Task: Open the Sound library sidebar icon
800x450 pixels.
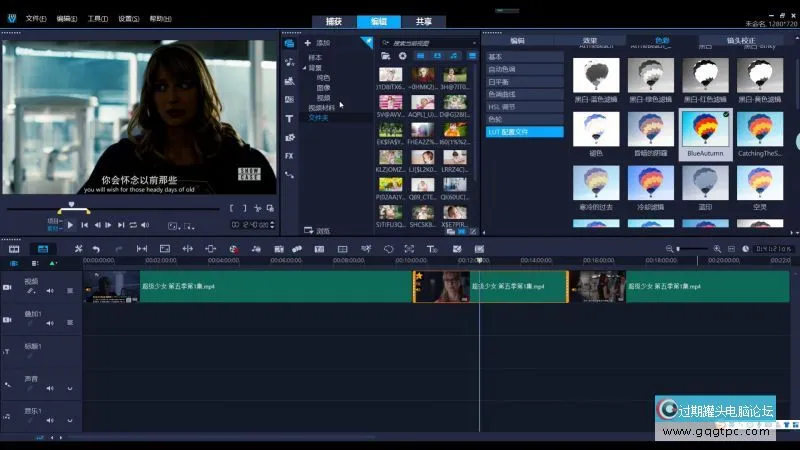Action: [289, 62]
